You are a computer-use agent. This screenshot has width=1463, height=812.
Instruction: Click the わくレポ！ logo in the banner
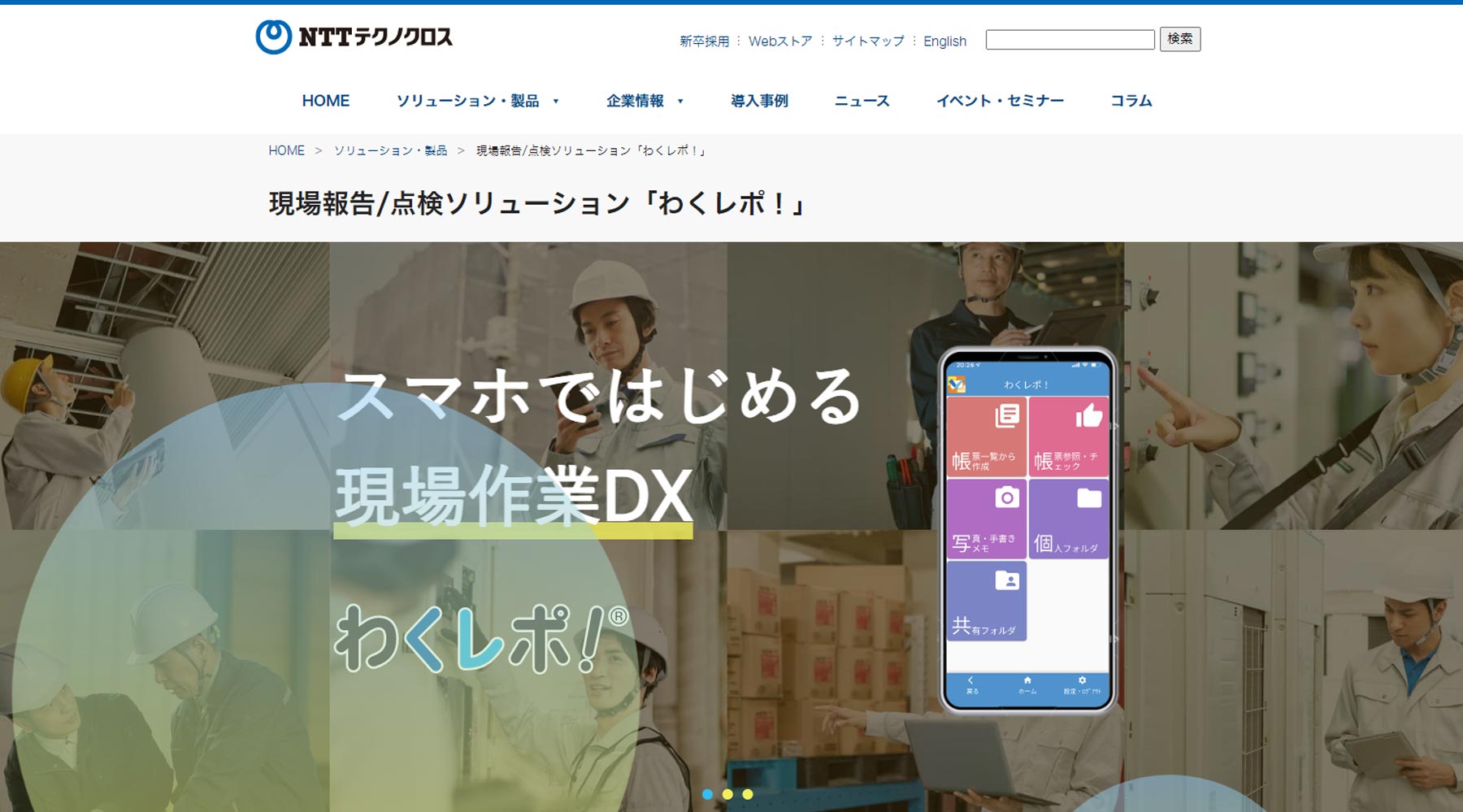(x=481, y=640)
